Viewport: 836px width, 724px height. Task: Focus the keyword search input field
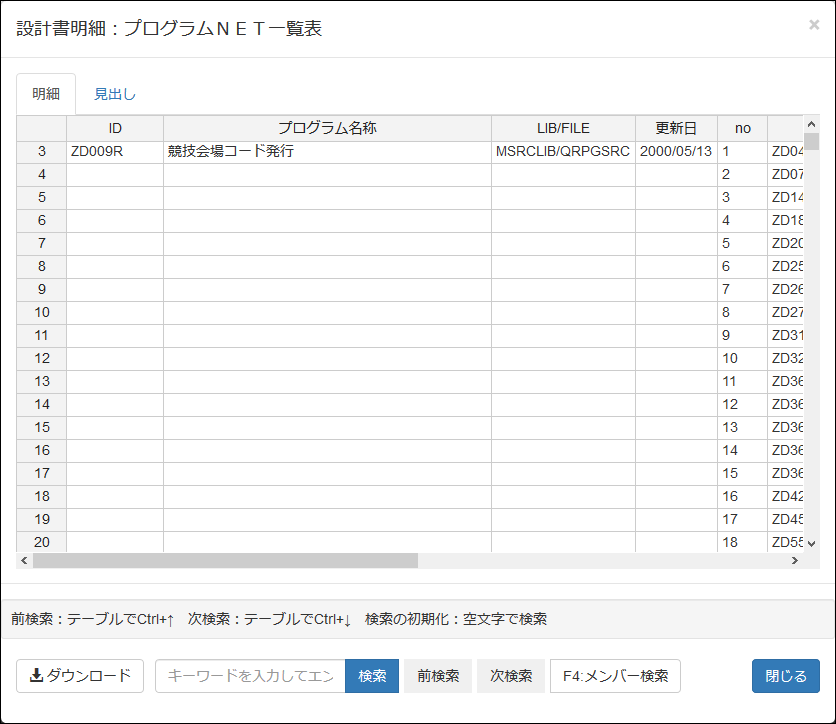250,676
